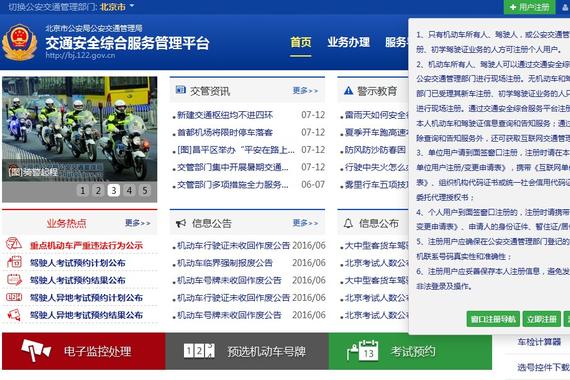Screen dimensions: 570x380
Task: Open 行驶中失火怎么 warning article
Action: point(376,168)
